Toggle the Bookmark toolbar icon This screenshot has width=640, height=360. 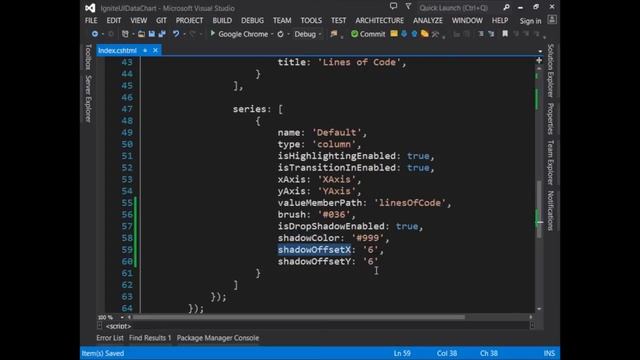coord(505,34)
